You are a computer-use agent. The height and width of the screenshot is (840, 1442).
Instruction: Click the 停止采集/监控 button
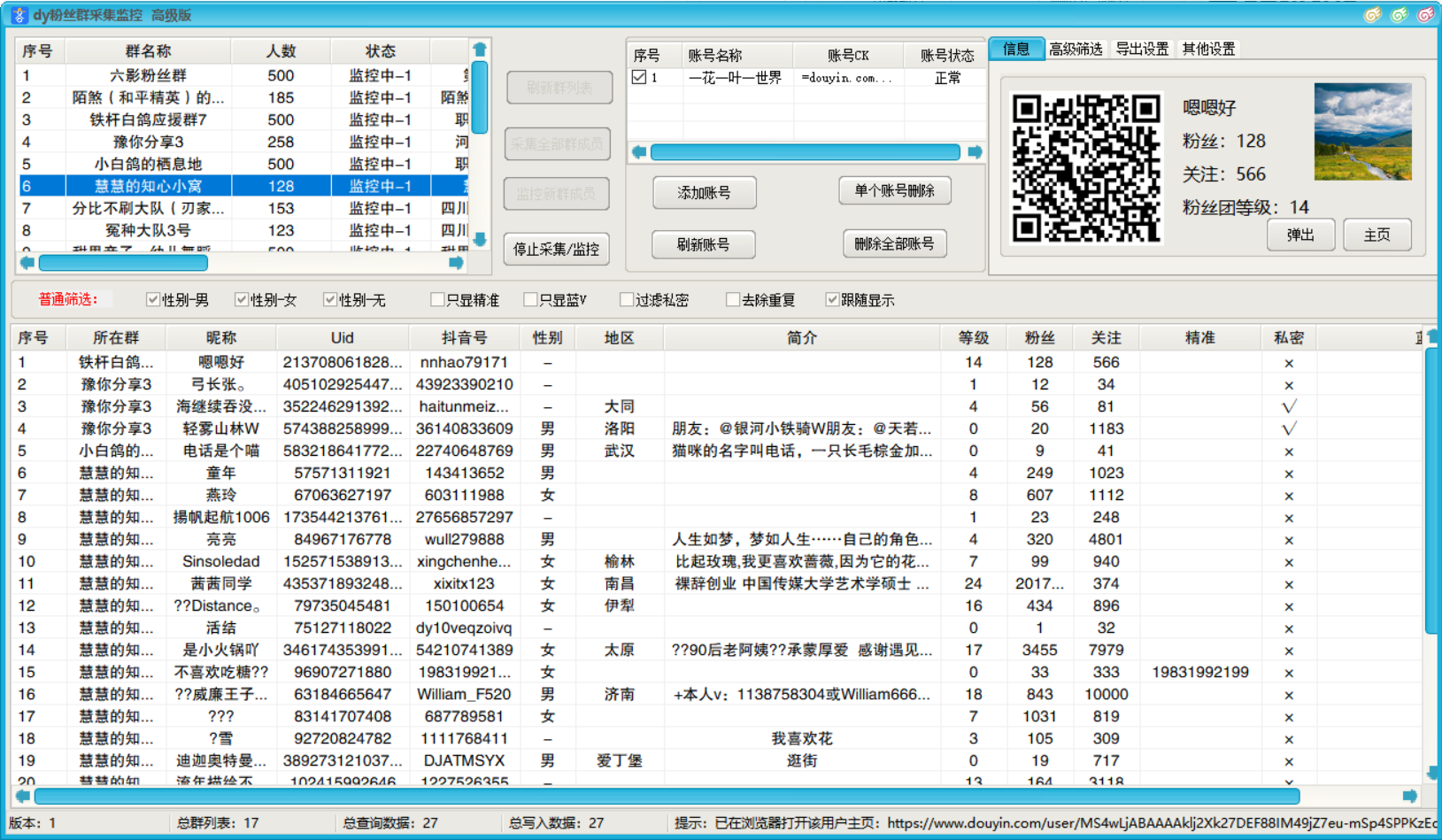pyautogui.click(x=557, y=250)
